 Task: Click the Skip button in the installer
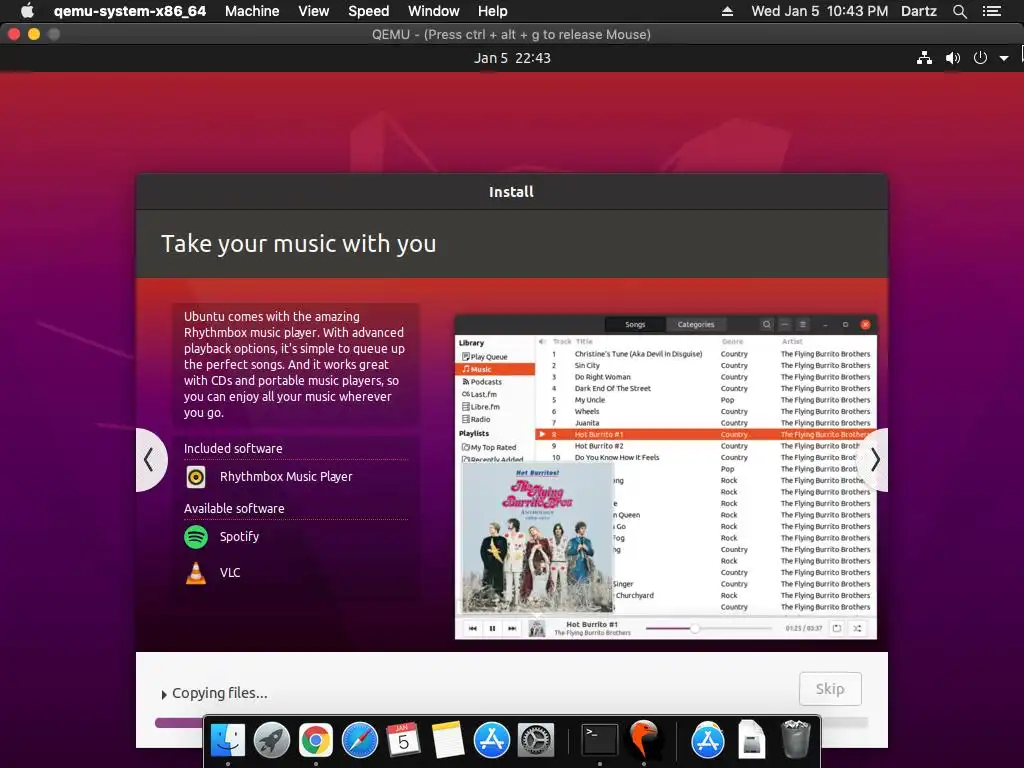point(830,689)
